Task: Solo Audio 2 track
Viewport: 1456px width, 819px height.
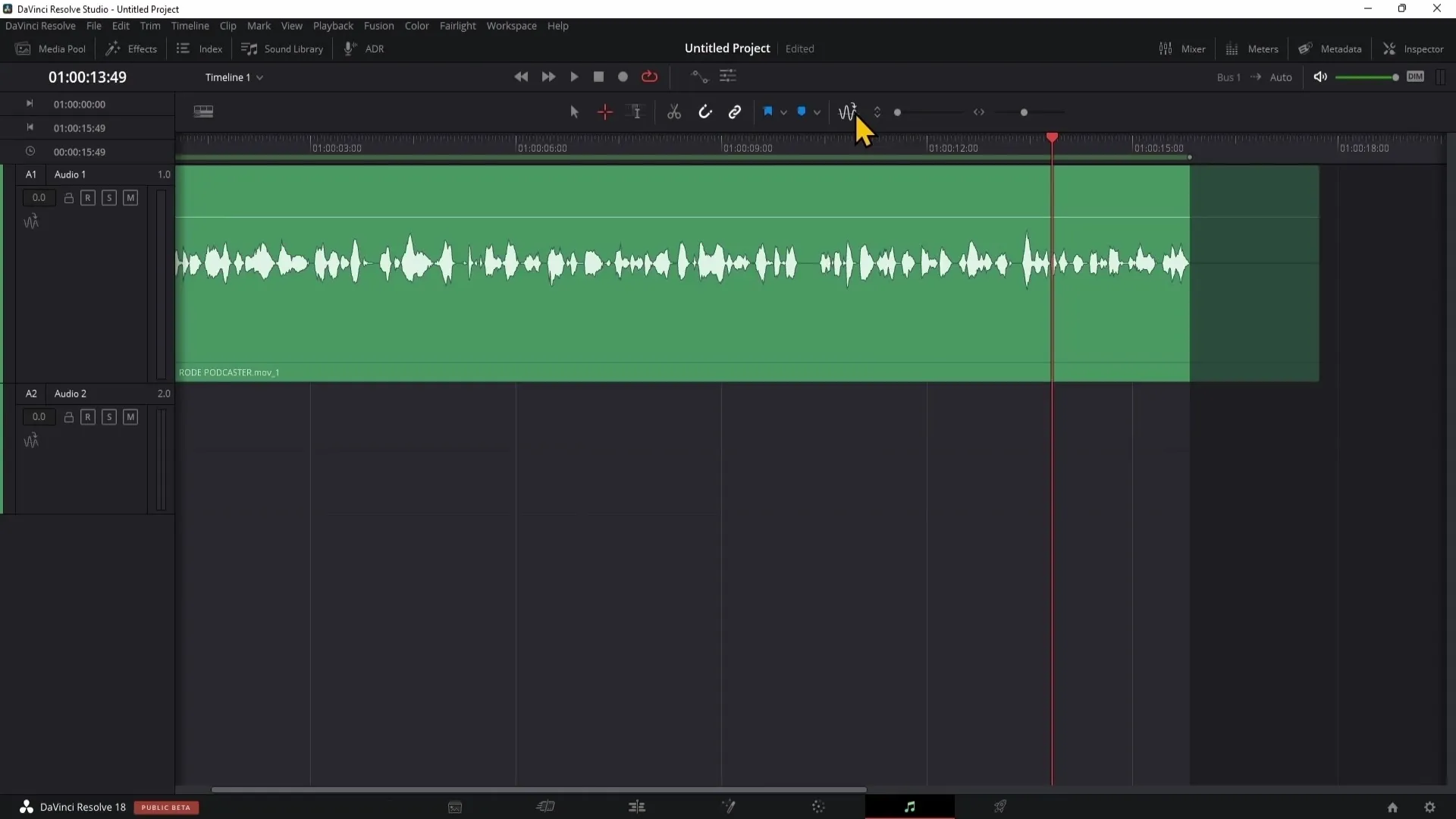Action: [x=109, y=417]
